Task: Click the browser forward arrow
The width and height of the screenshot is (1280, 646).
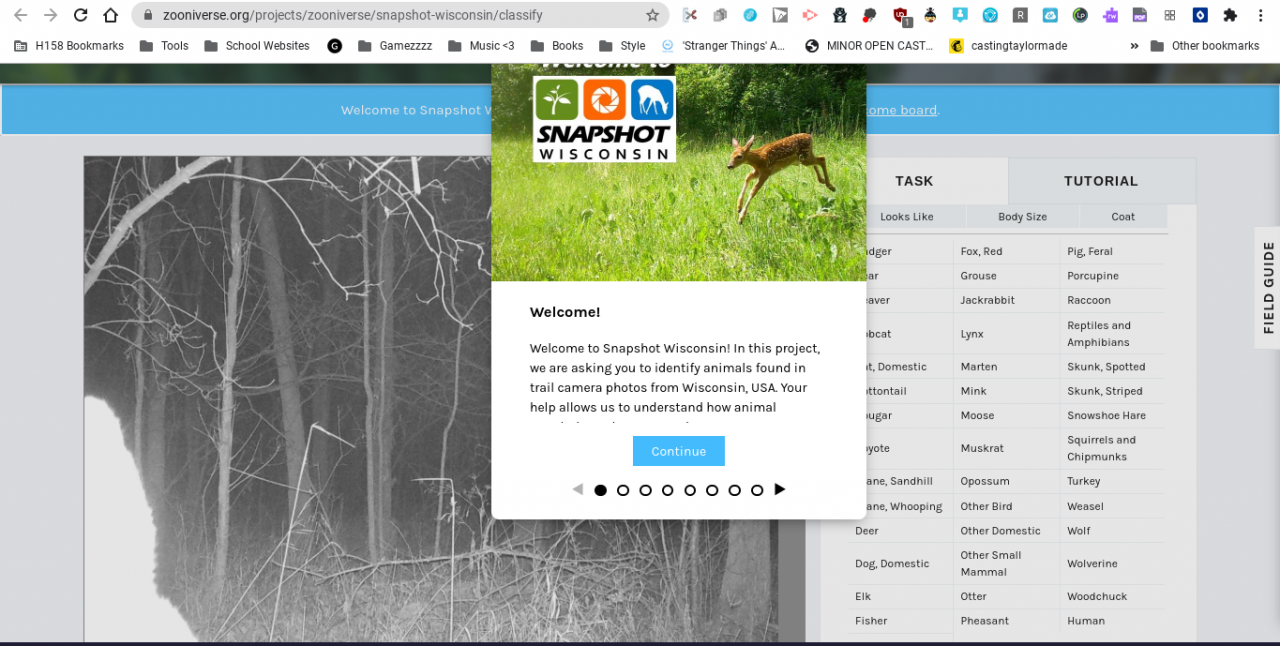Action: point(50,15)
